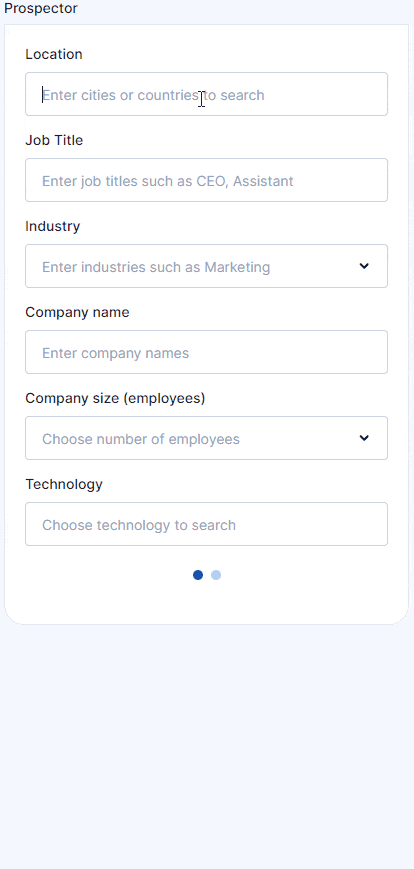Click the Location field label
The height and width of the screenshot is (869, 414).
pyautogui.click(x=54, y=54)
